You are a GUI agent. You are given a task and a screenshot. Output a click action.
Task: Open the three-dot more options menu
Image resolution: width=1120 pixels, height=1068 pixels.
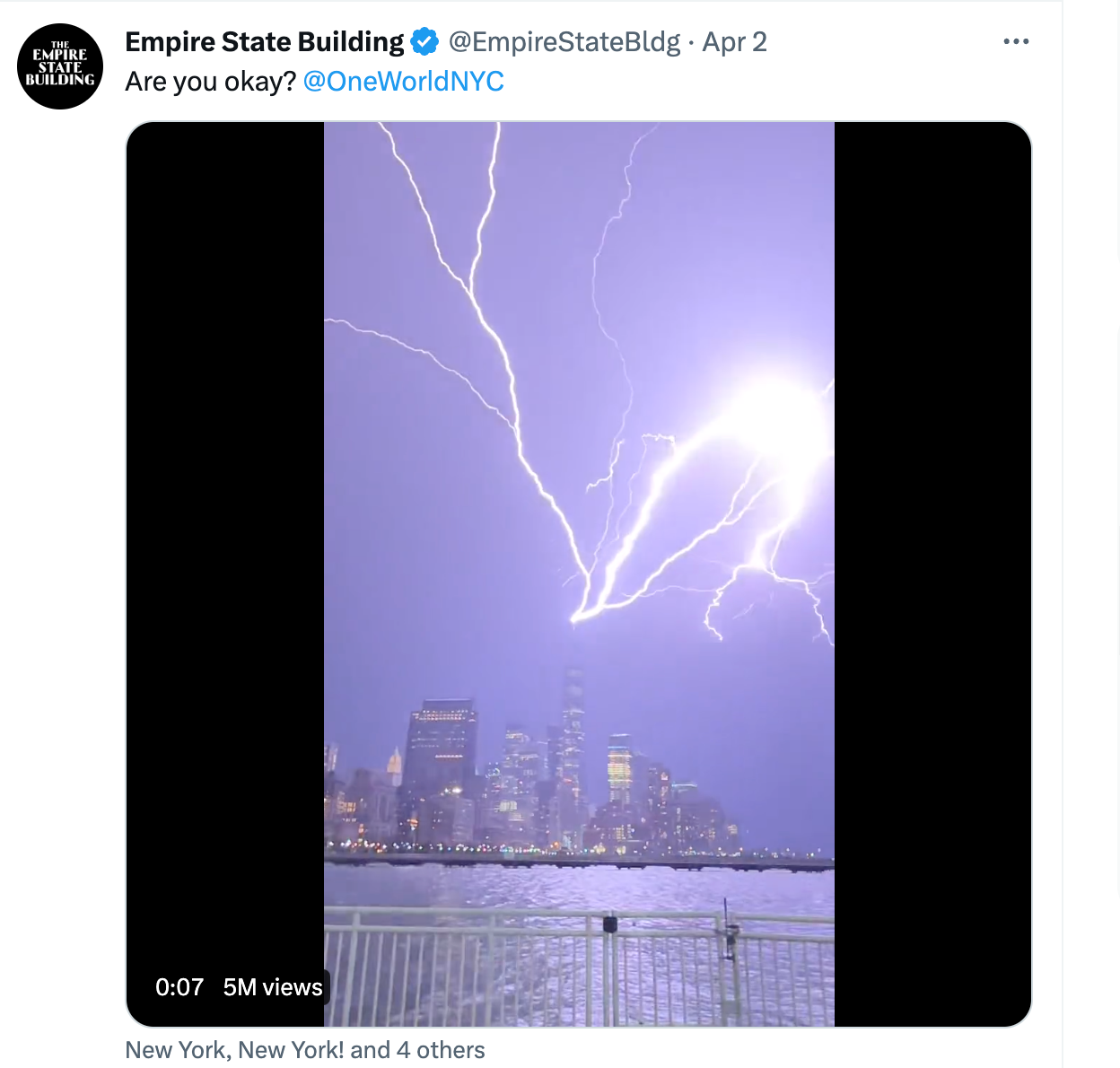click(1016, 41)
